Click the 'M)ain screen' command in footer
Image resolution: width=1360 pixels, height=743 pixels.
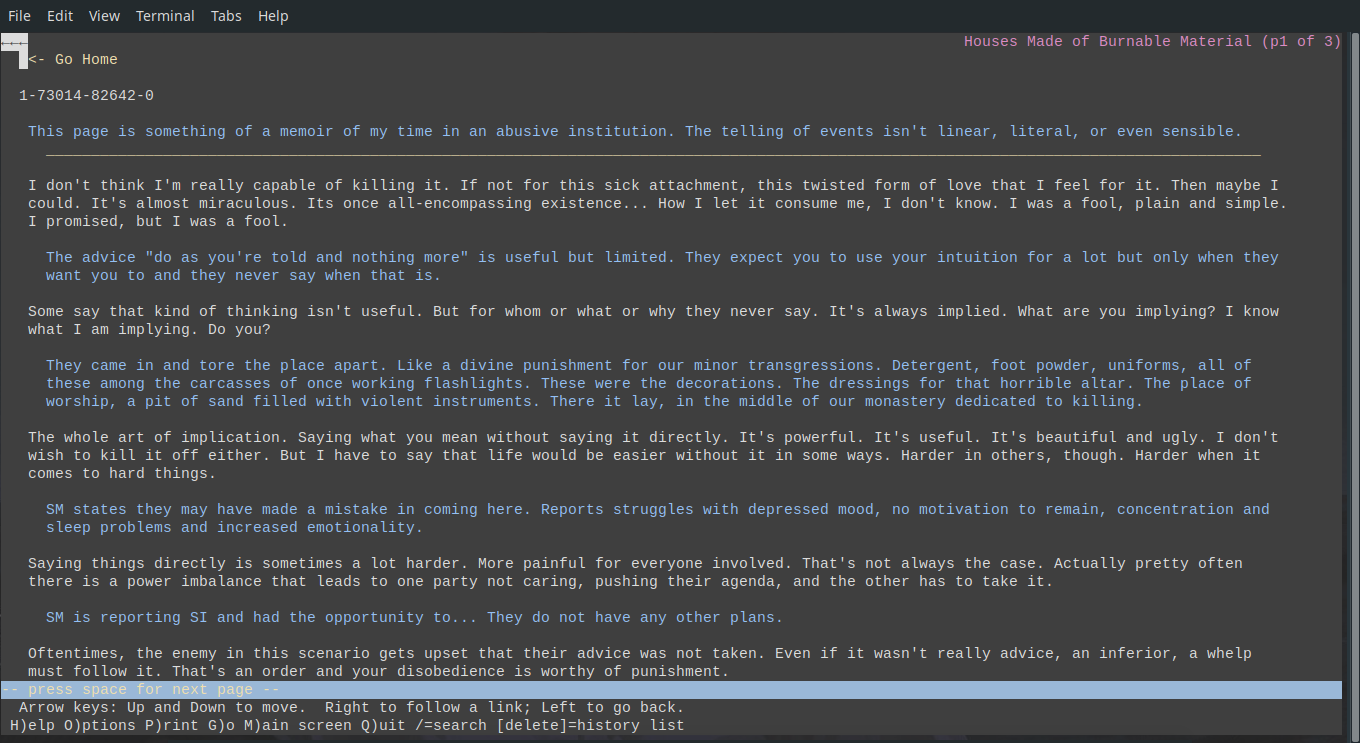tap(298, 726)
